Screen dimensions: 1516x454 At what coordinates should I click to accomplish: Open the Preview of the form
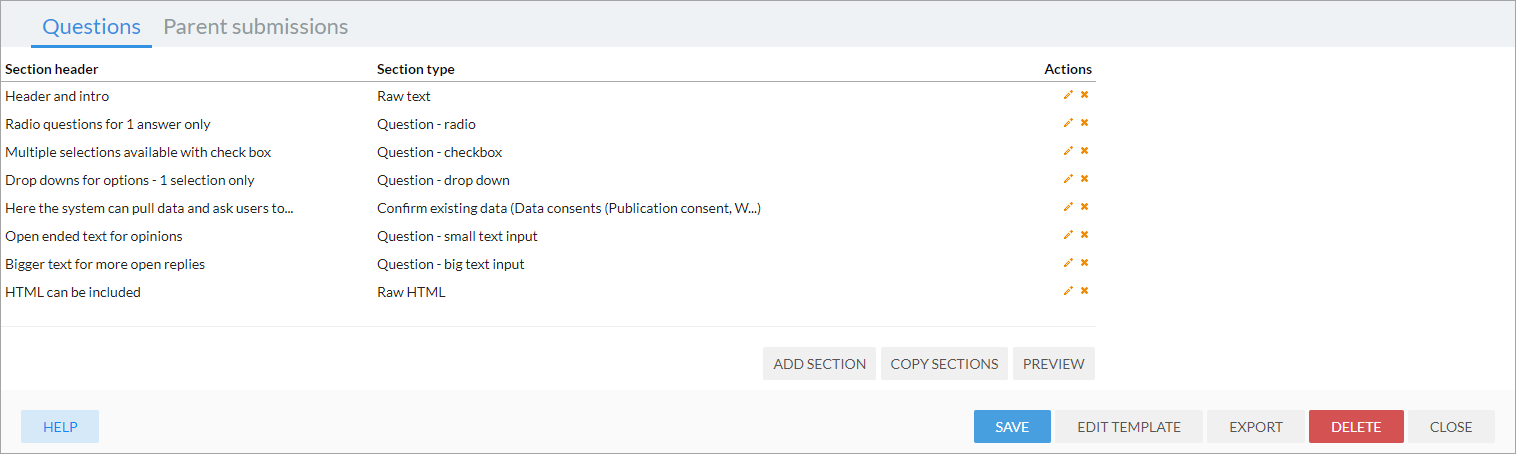pos(1054,364)
